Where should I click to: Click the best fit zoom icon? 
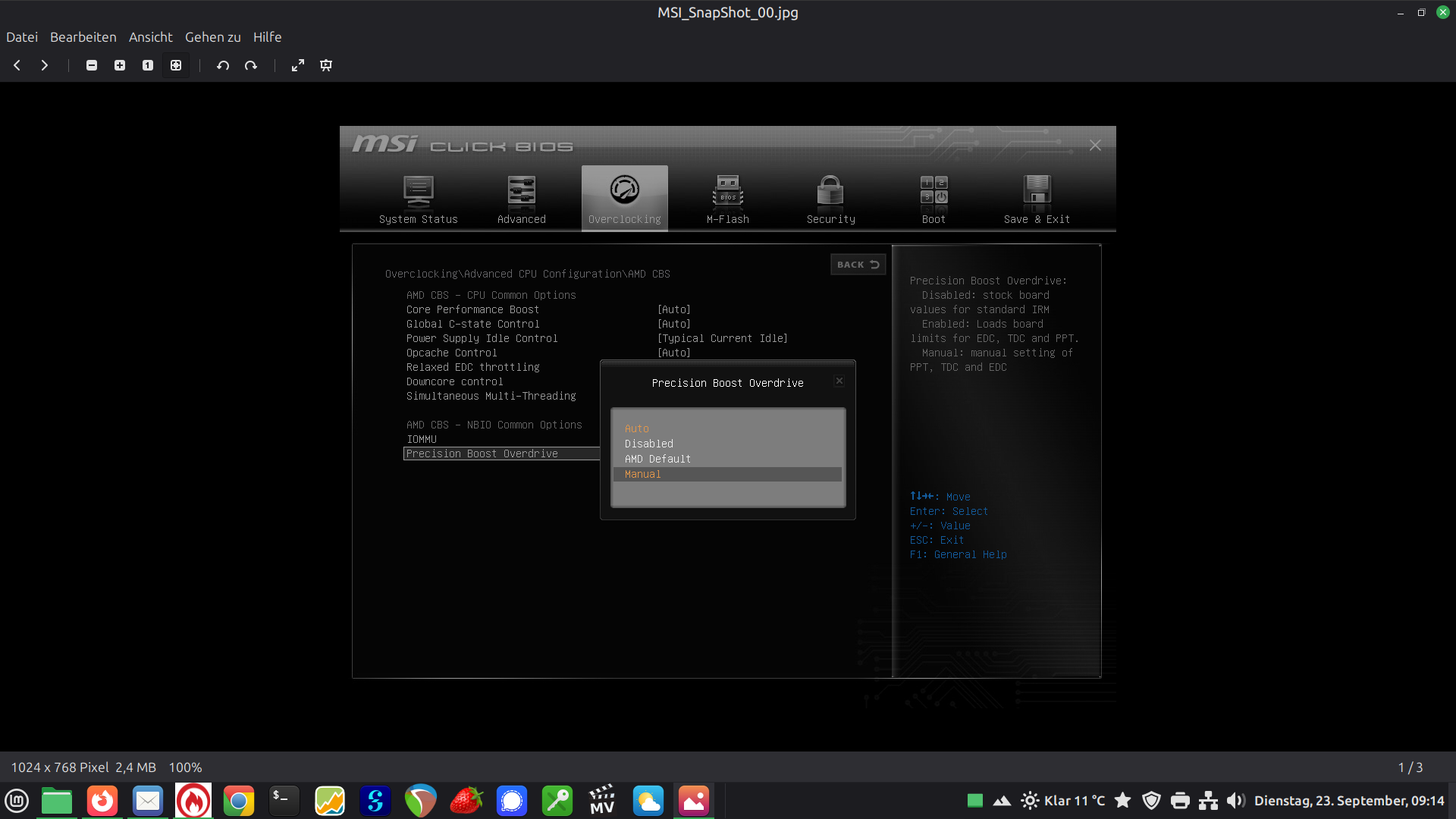[x=176, y=65]
